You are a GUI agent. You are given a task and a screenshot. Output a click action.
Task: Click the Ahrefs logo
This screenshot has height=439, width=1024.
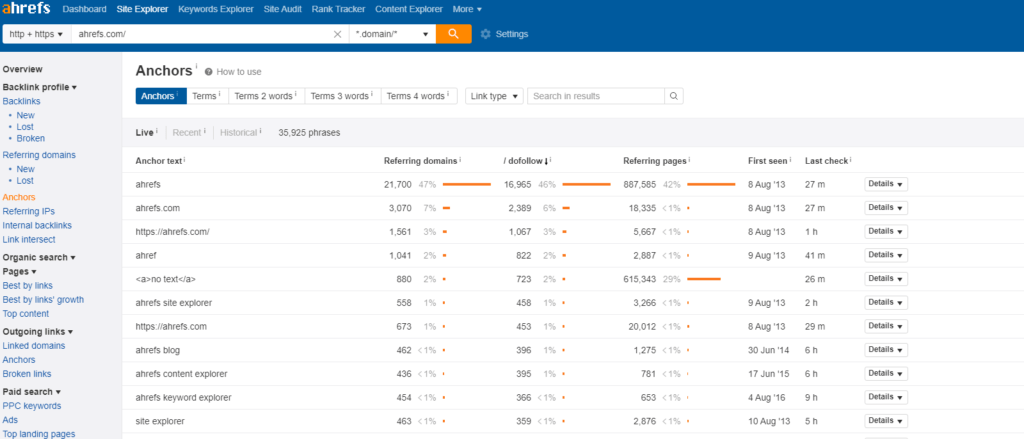(25, 9)
